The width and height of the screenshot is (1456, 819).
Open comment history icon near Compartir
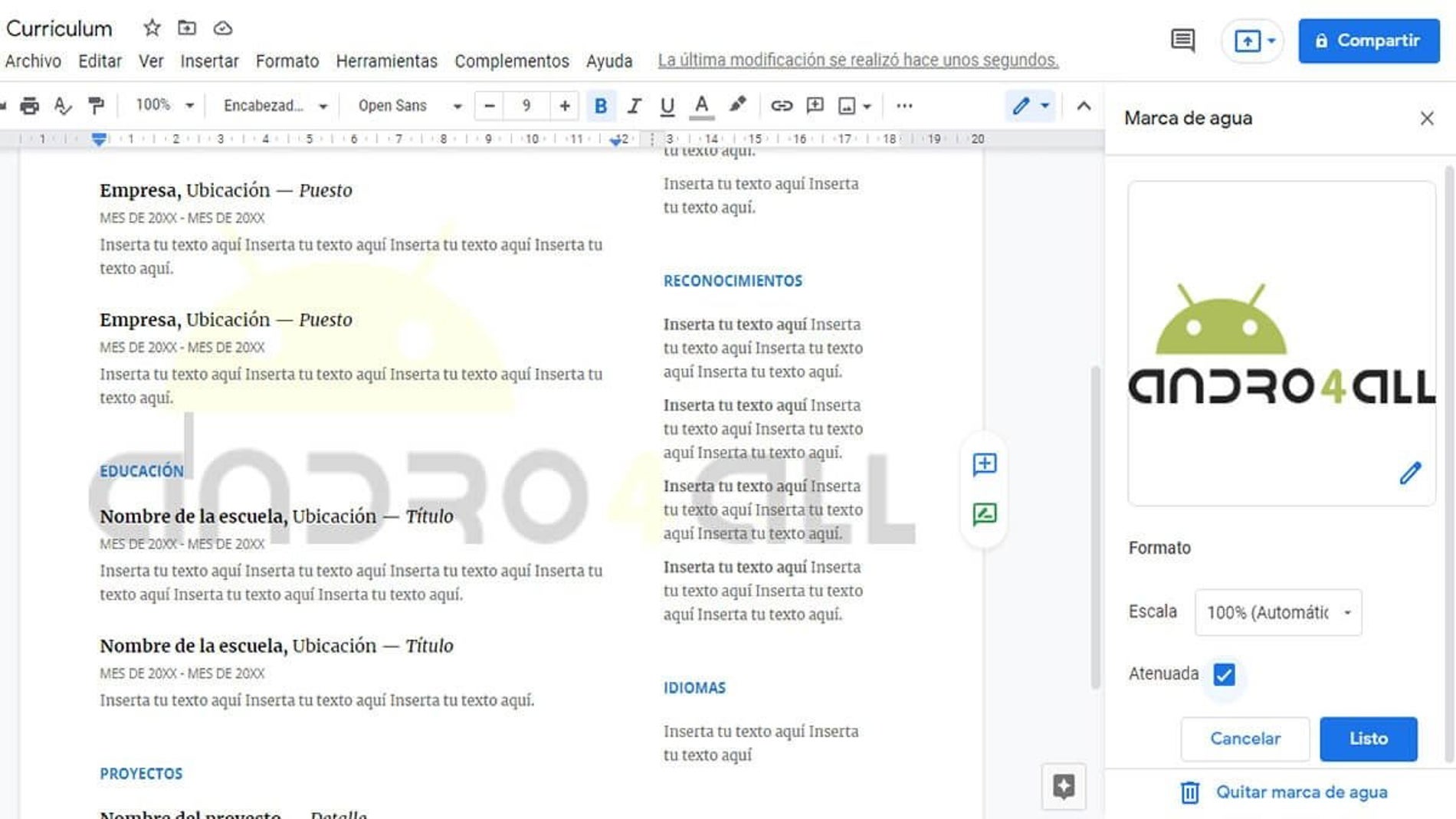pos(1182,41)
